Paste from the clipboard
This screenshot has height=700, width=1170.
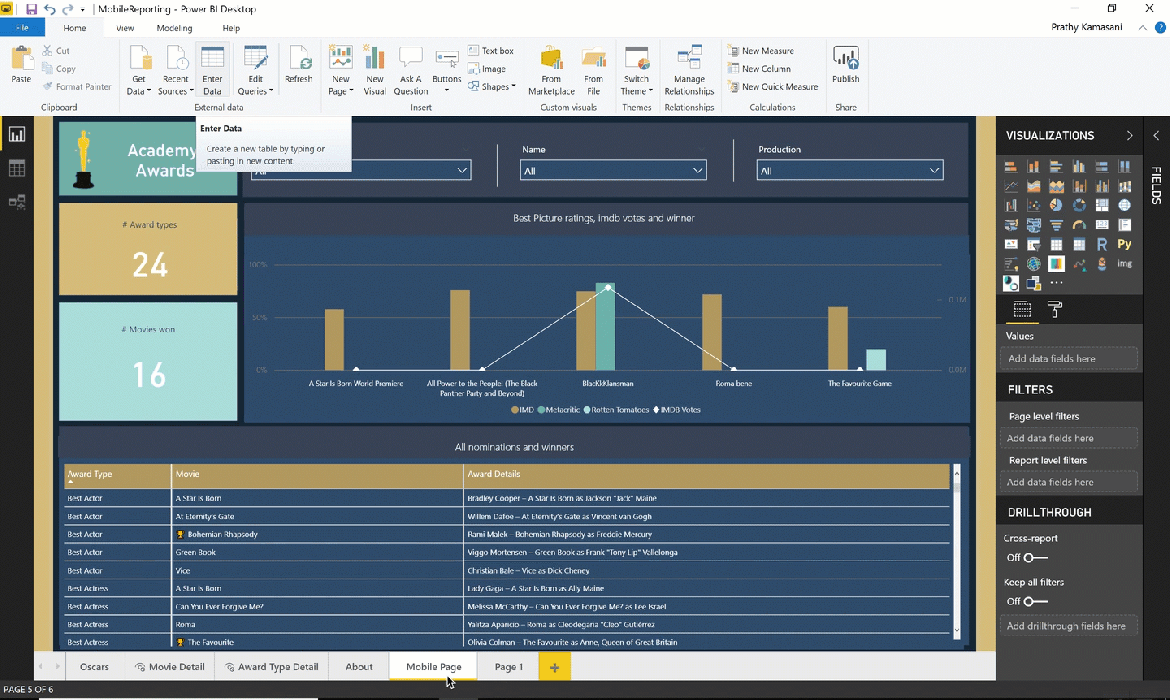click(x=21, y=65)
